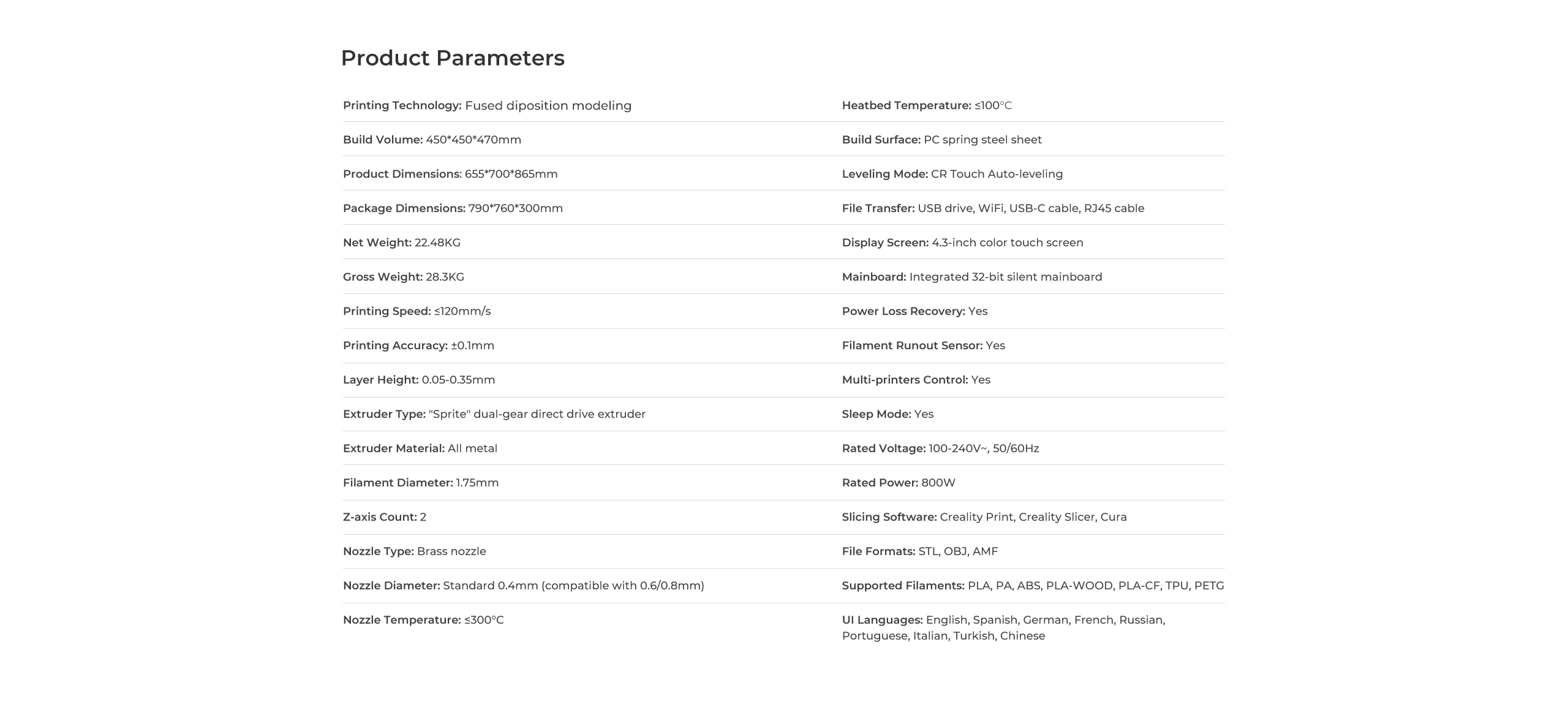Screen dimensions: 1568x705
Task: Click the Supported Filaments list
Action: click(1032, 586)
